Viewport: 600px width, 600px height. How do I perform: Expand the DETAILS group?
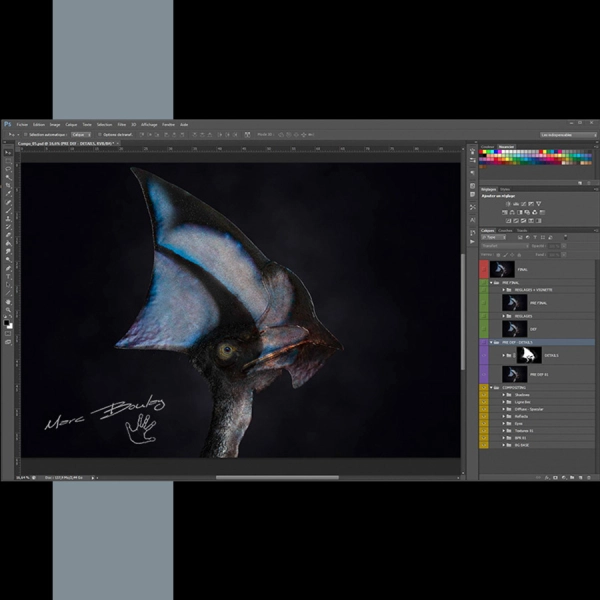click(x=504, y=355)
